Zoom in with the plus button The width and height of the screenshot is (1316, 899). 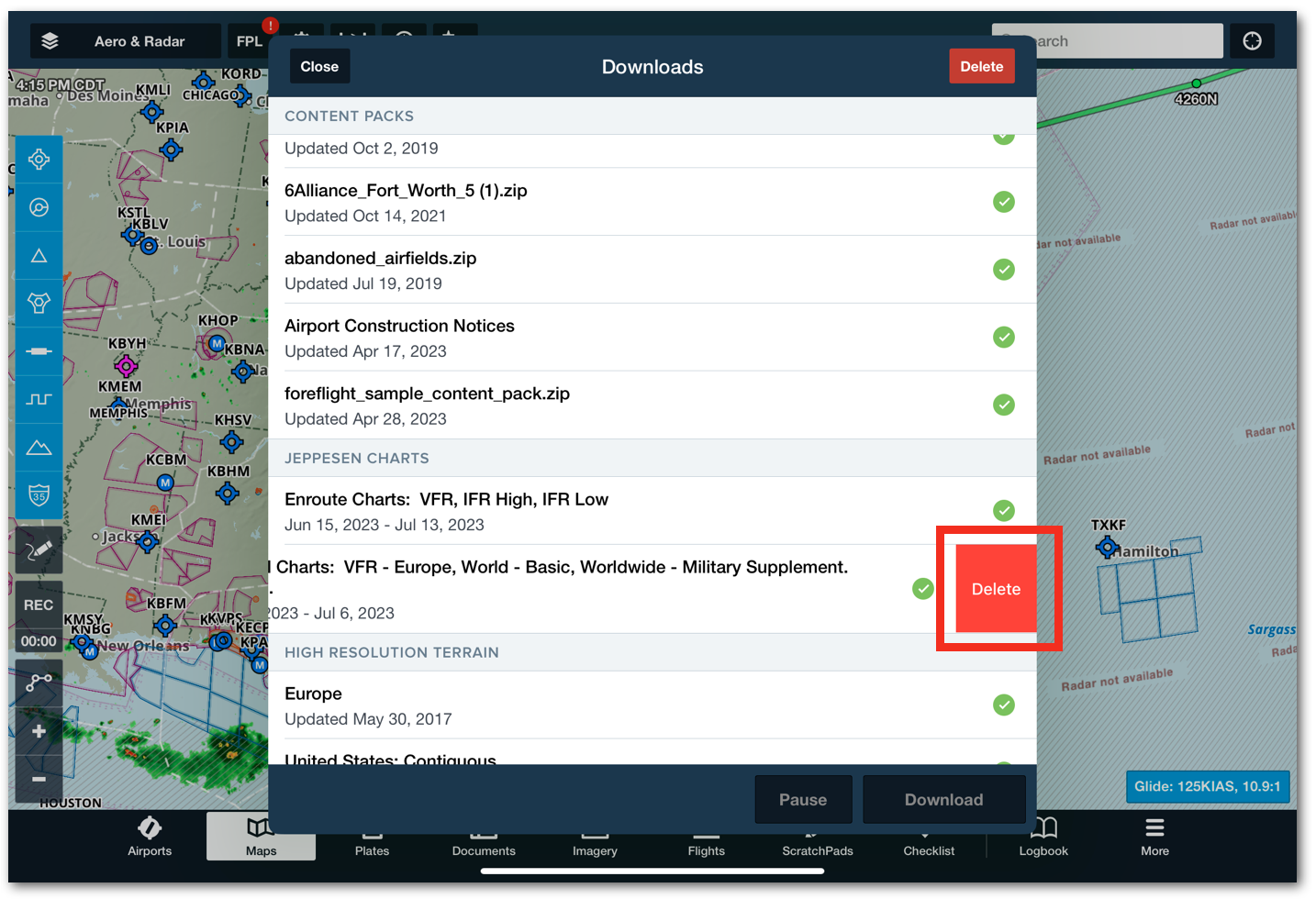(39, 731)
